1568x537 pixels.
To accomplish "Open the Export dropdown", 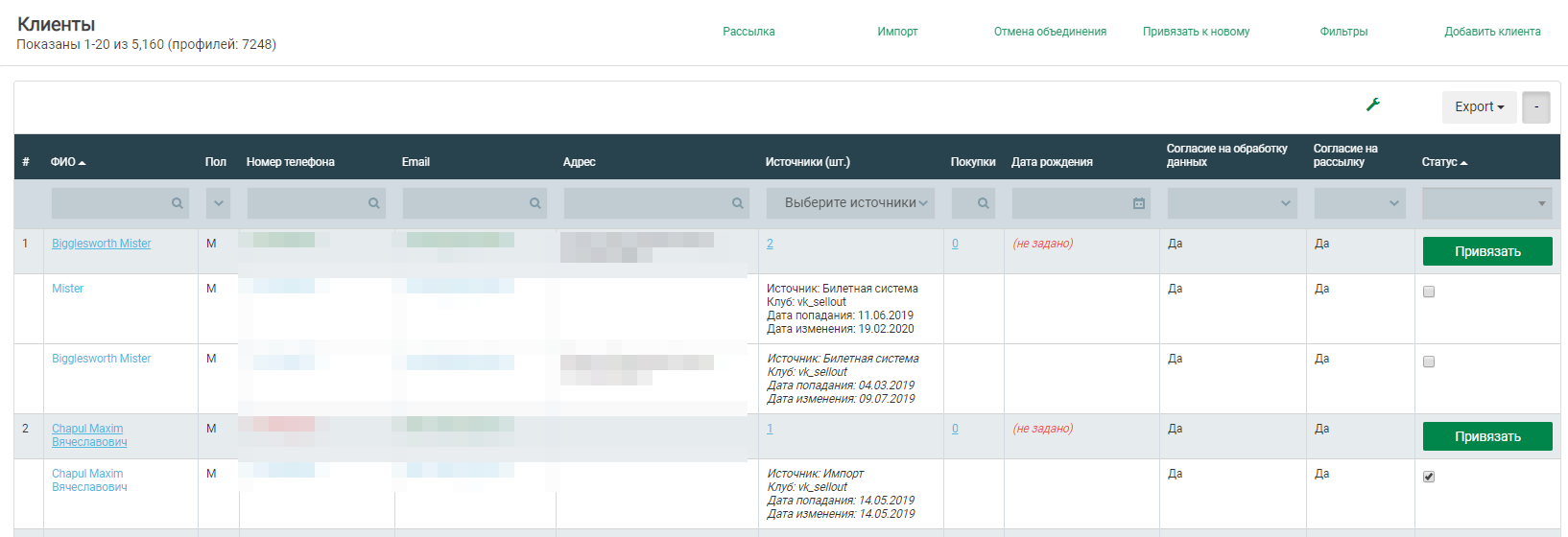I will (1479, 106).
